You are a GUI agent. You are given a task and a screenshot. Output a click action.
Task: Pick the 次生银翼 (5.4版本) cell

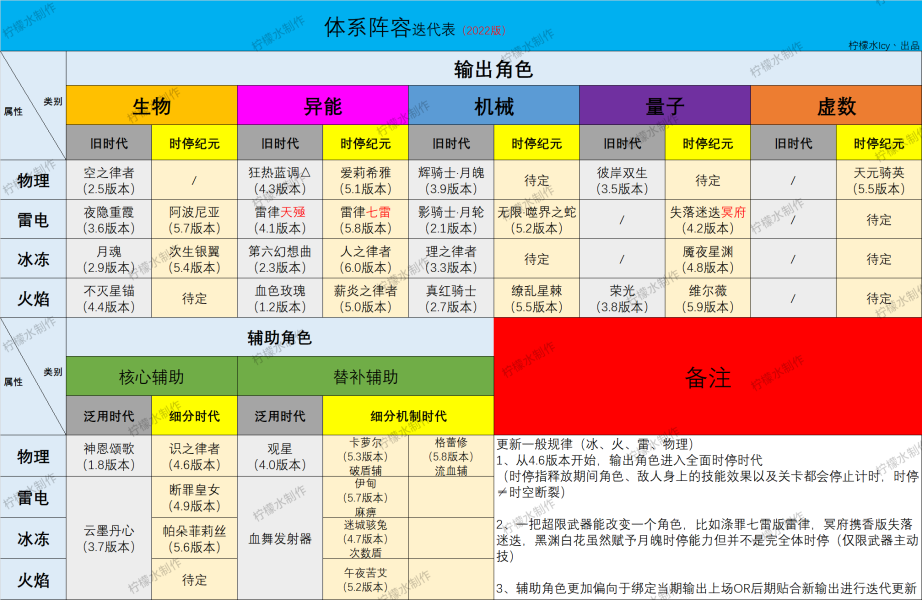coord(195,259)
